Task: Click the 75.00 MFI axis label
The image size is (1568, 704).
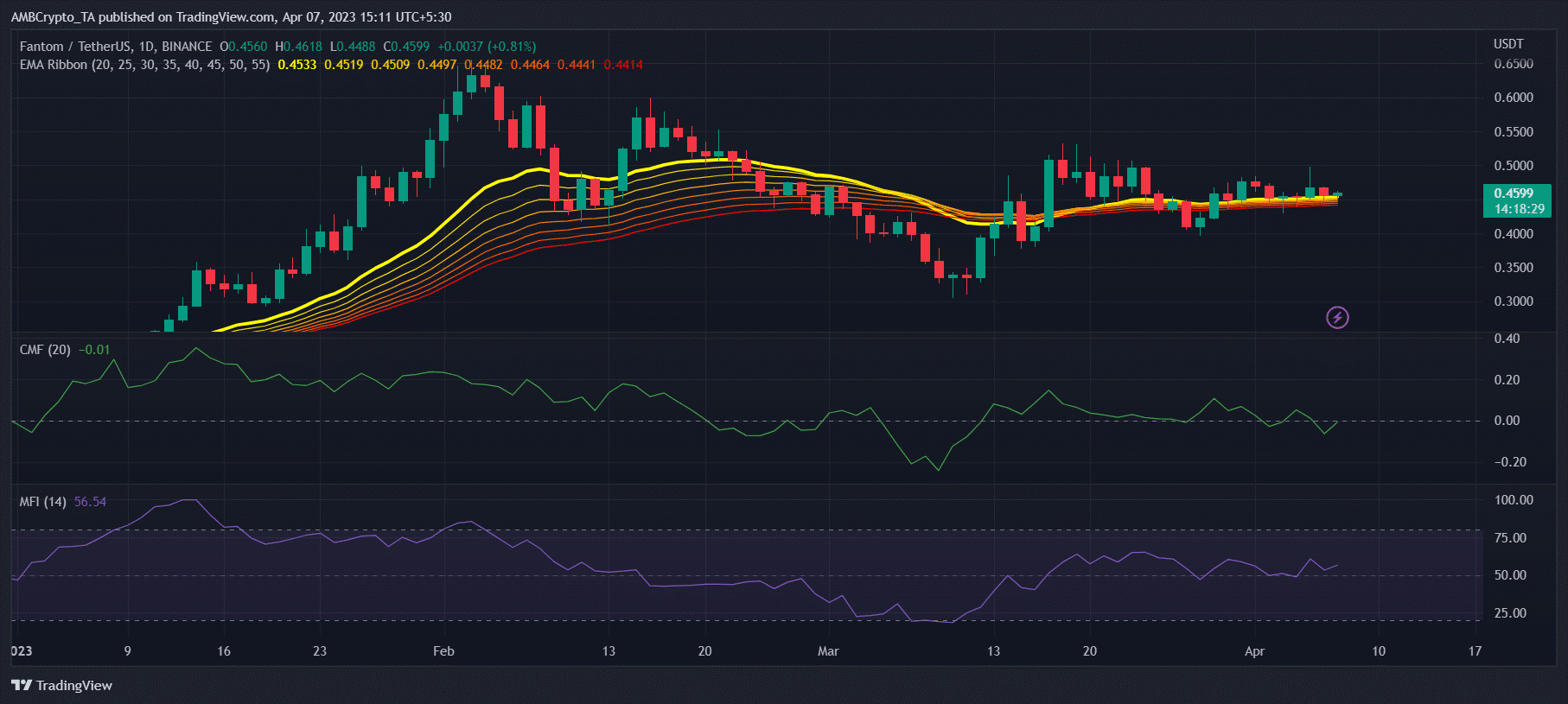Action: [x=1510, y=538]
